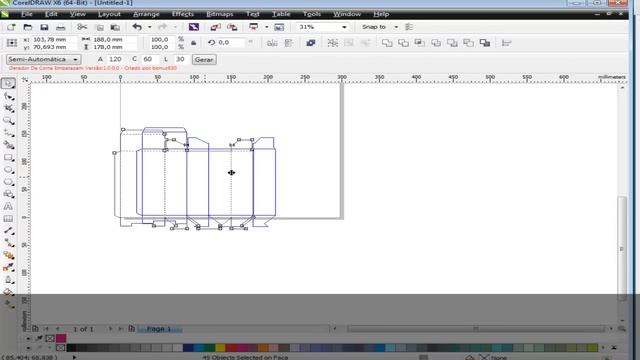
Task: Expand the Undo history arrow
Action: click(149, 27)
